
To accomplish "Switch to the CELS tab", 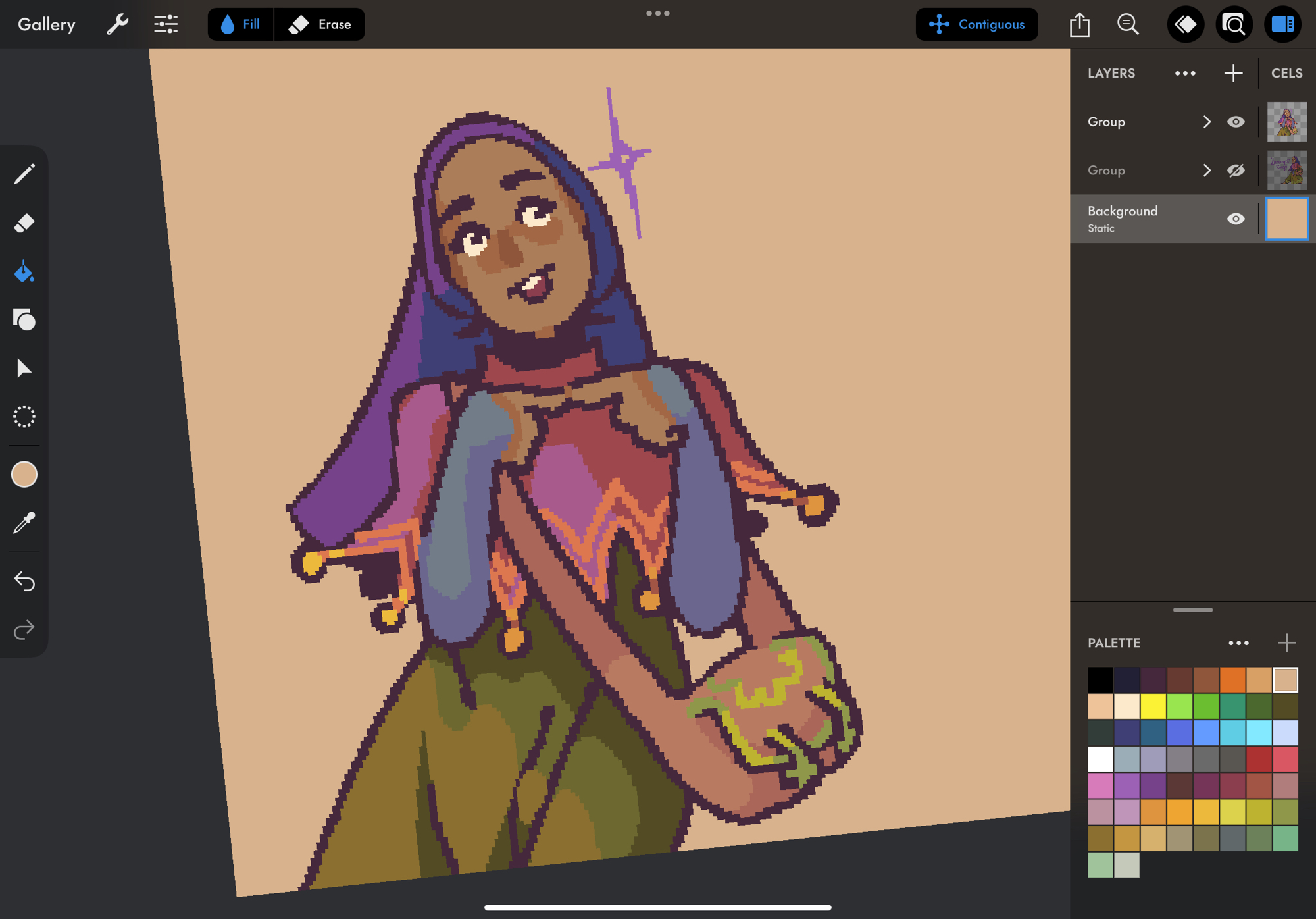I will coord(1286,73).
